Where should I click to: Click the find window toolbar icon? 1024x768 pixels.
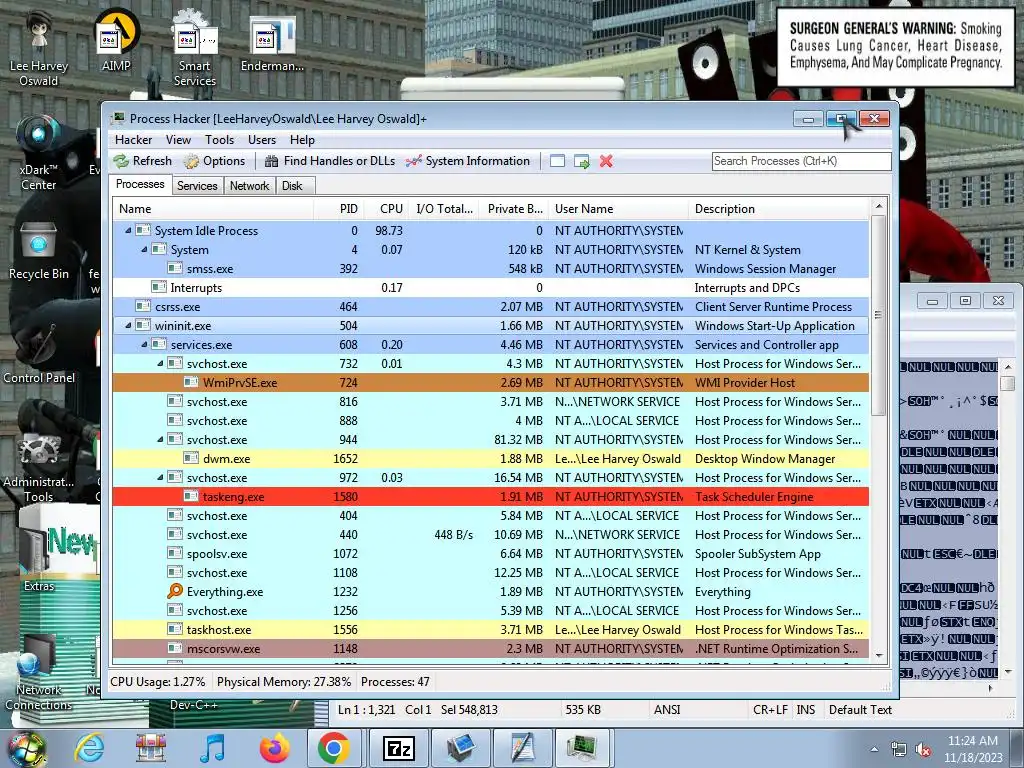pos(557,161)
